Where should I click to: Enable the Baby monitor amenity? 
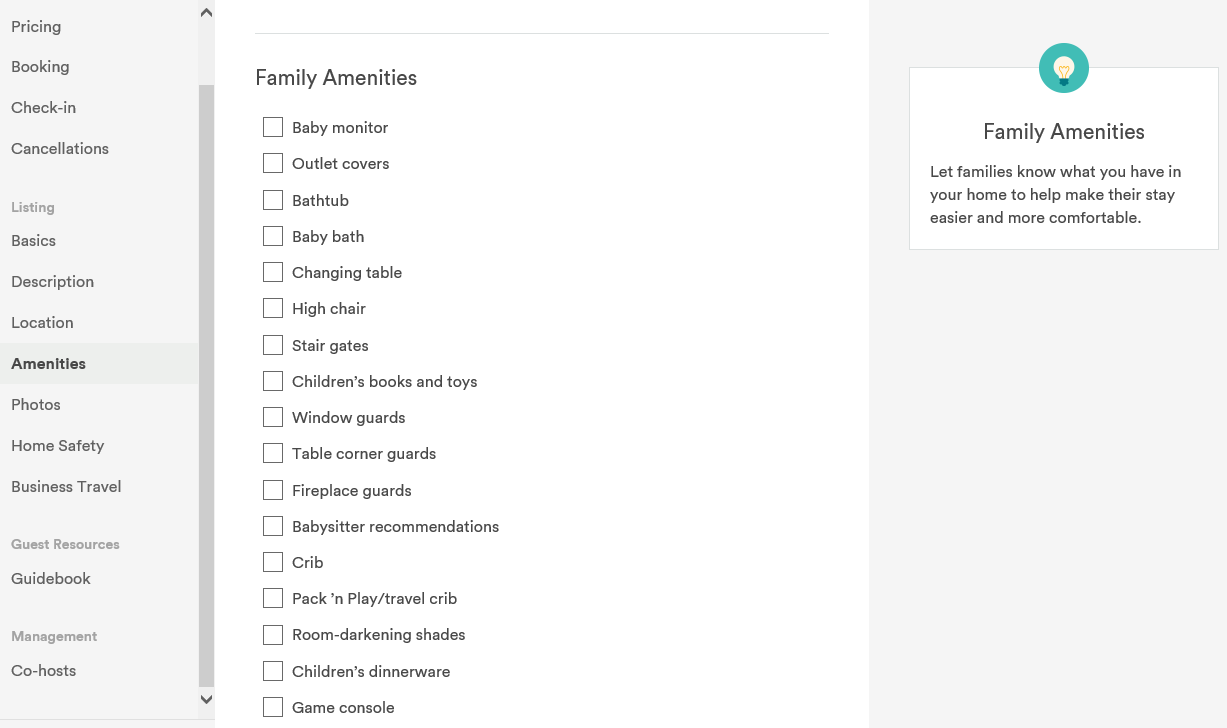point(273,127)
